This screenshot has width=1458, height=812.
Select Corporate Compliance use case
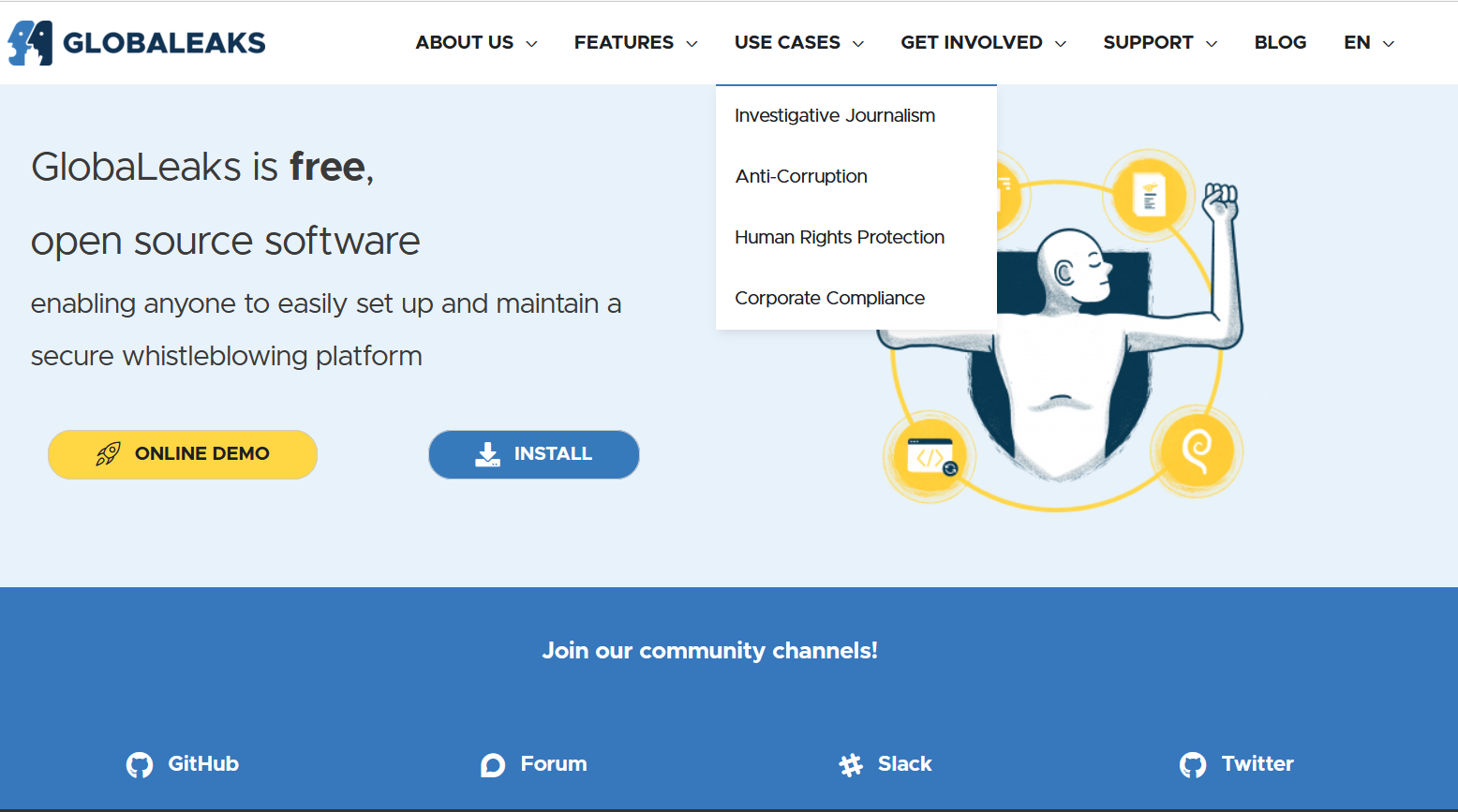point(829,298)
